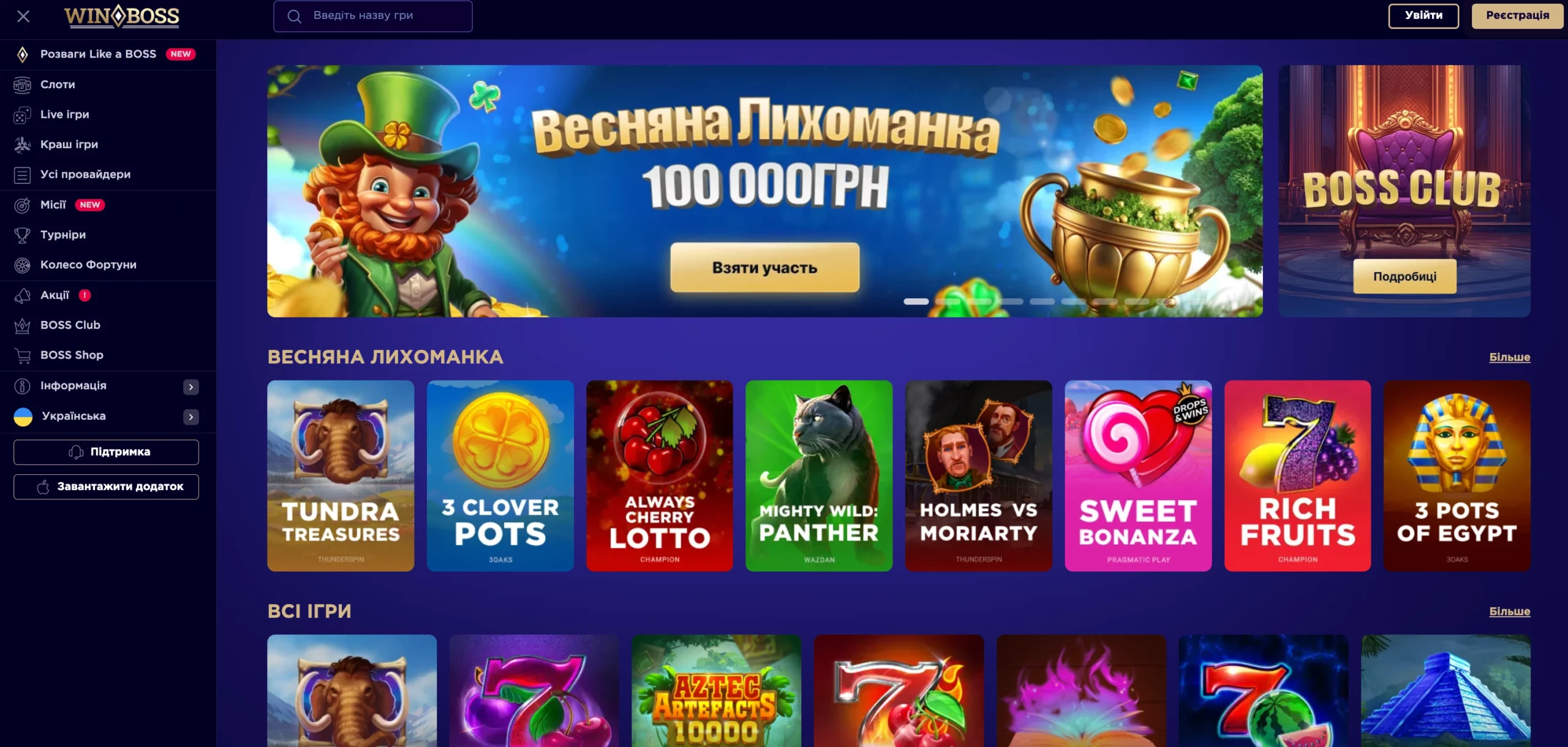Select the second banner carousel indicator
This screenshot has width=1568, height=747.
tap(948, 301)
